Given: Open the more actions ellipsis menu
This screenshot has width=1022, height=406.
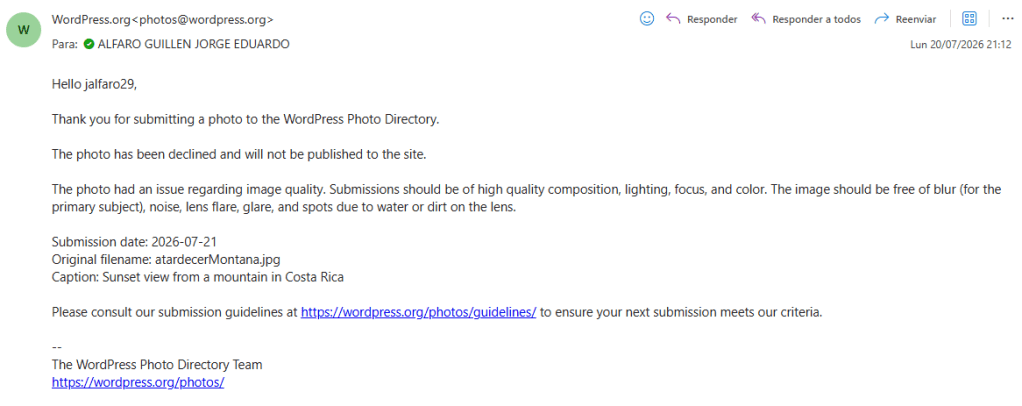Looking at the screenshot, I should click(x=1007, y=19).
